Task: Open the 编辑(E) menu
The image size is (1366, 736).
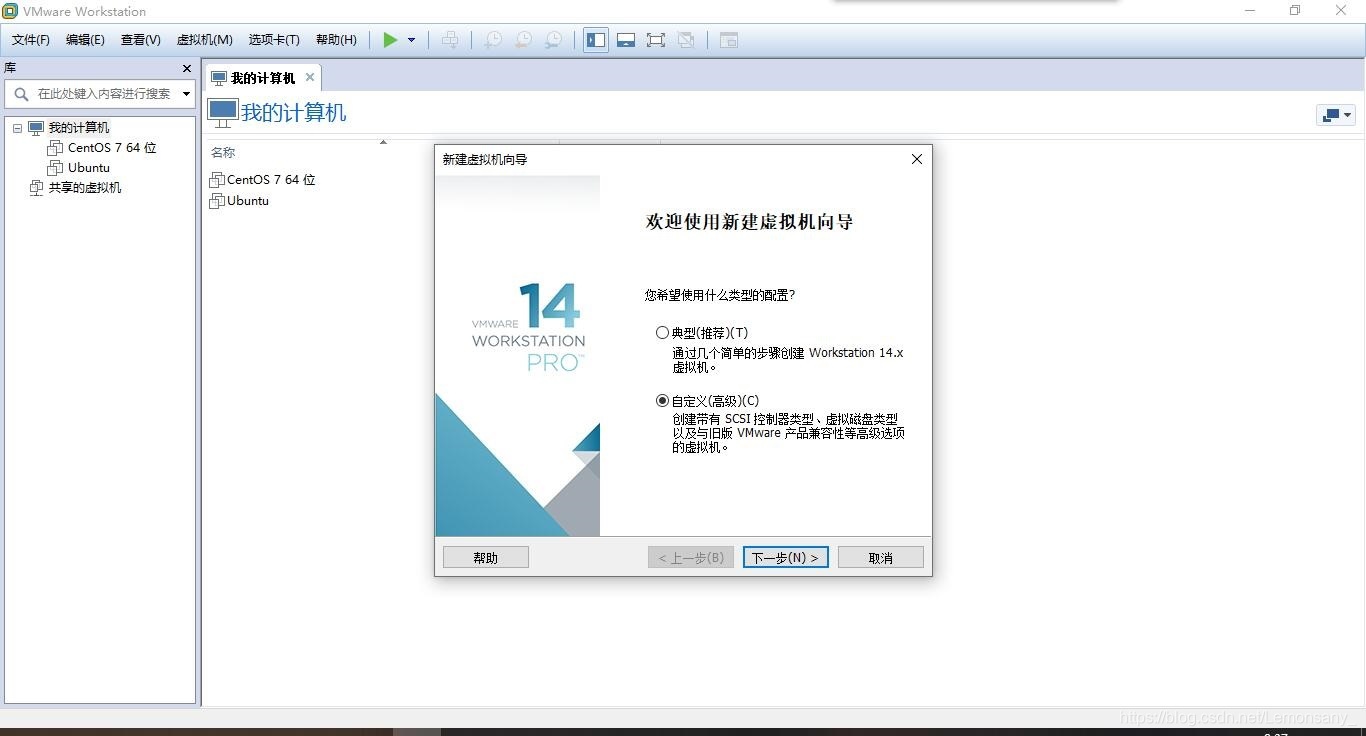Action: click(85, 40)
